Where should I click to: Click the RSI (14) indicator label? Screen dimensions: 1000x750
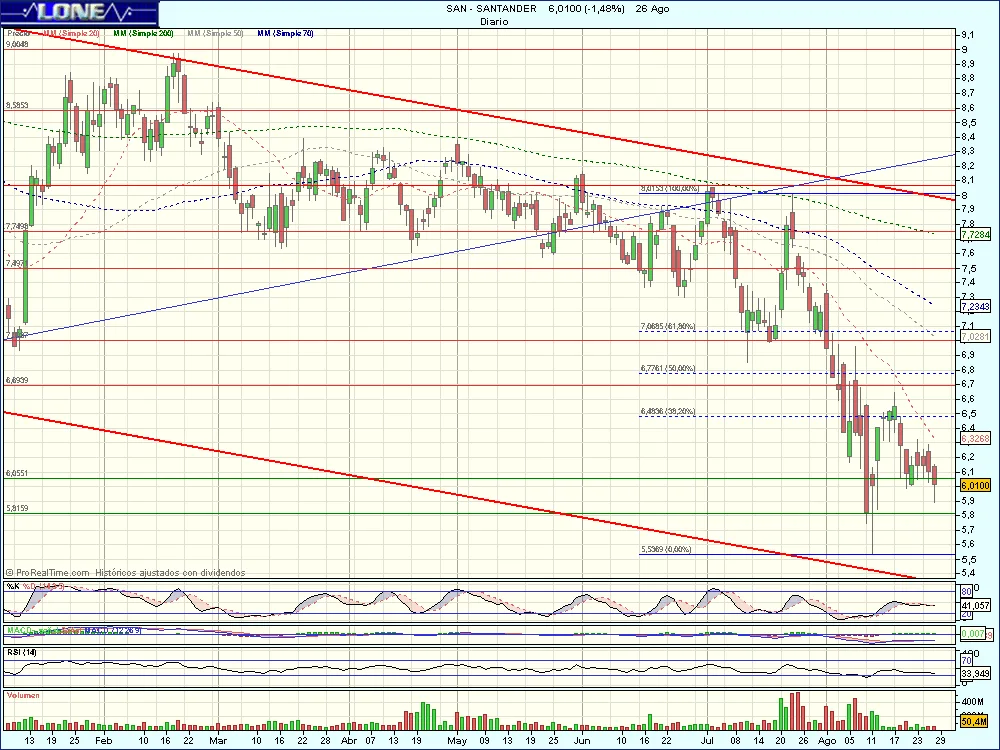22,652
